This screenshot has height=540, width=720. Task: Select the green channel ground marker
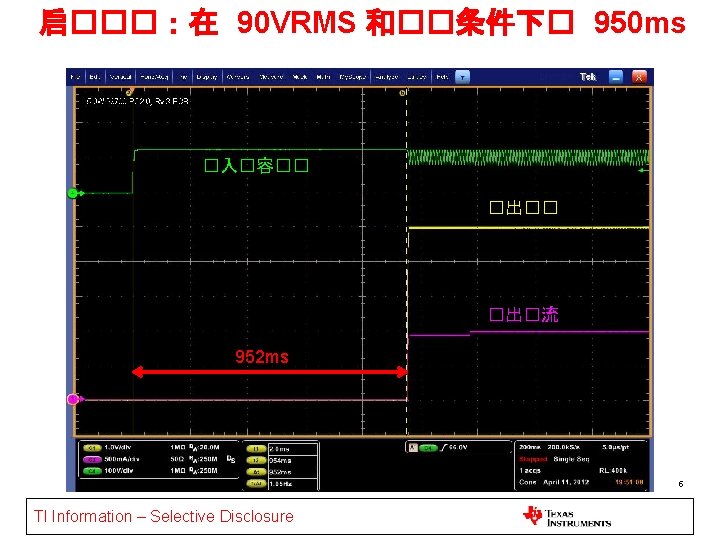click(x=74, y=193)
